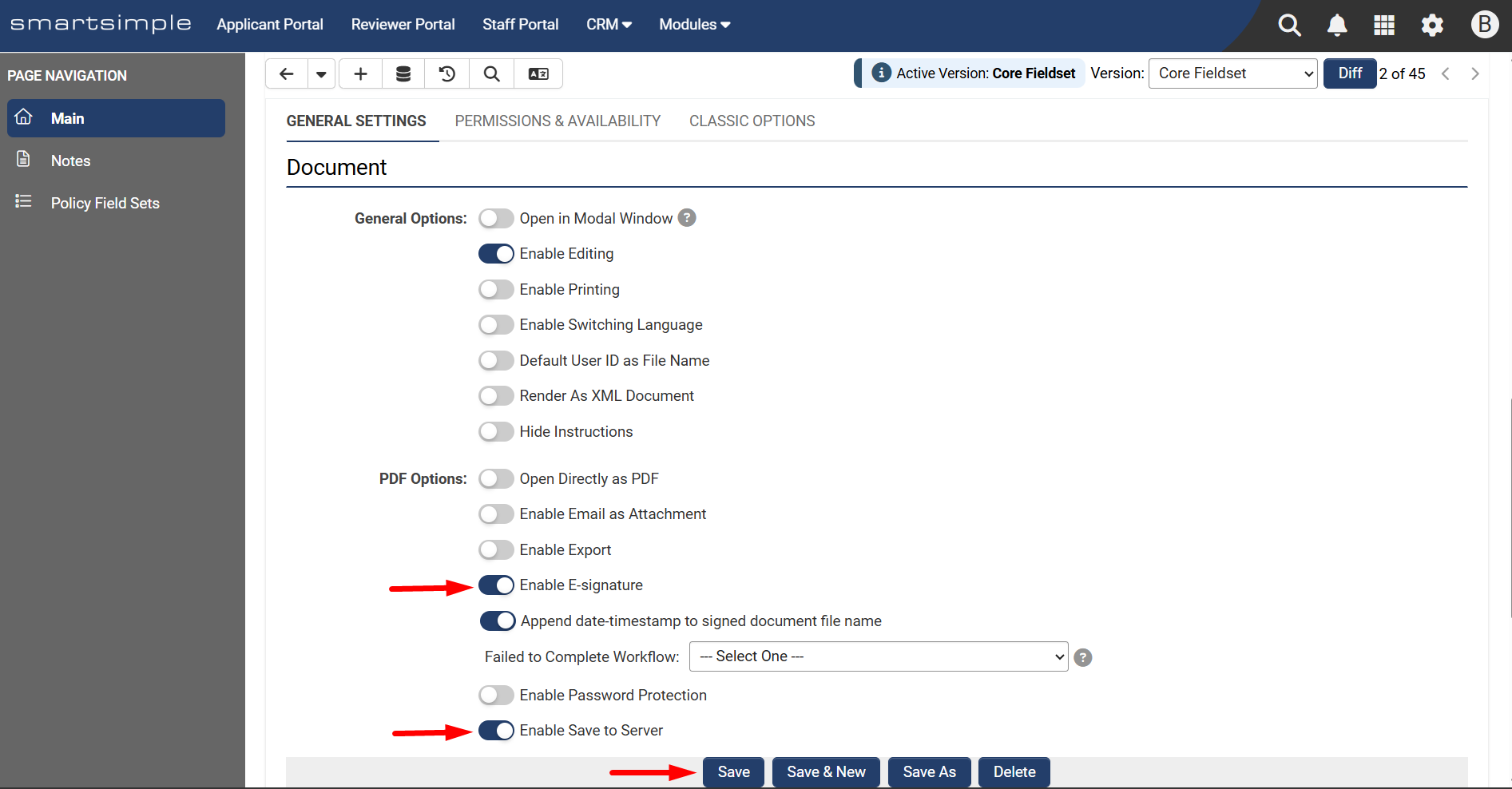
Task: Click help icon beside Failed to Complete Workflow
Action: pyautogui.click(x=1083, y=657)
